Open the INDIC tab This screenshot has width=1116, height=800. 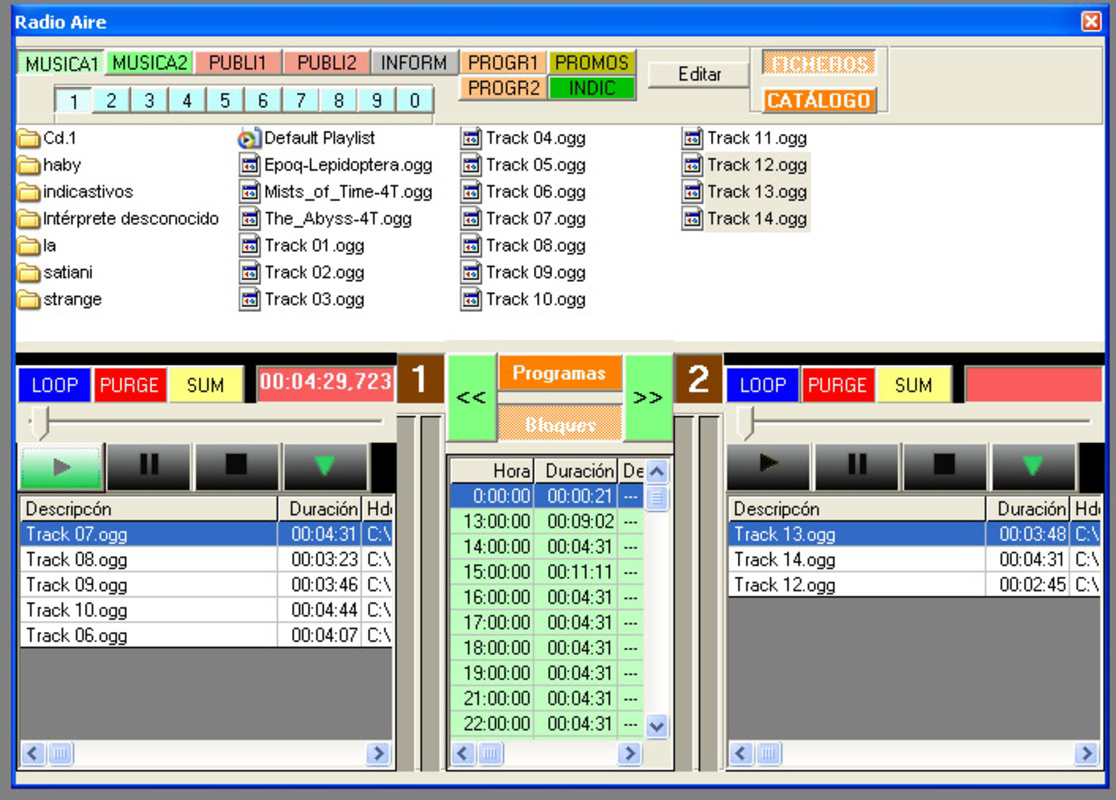[x=592, y=88]
